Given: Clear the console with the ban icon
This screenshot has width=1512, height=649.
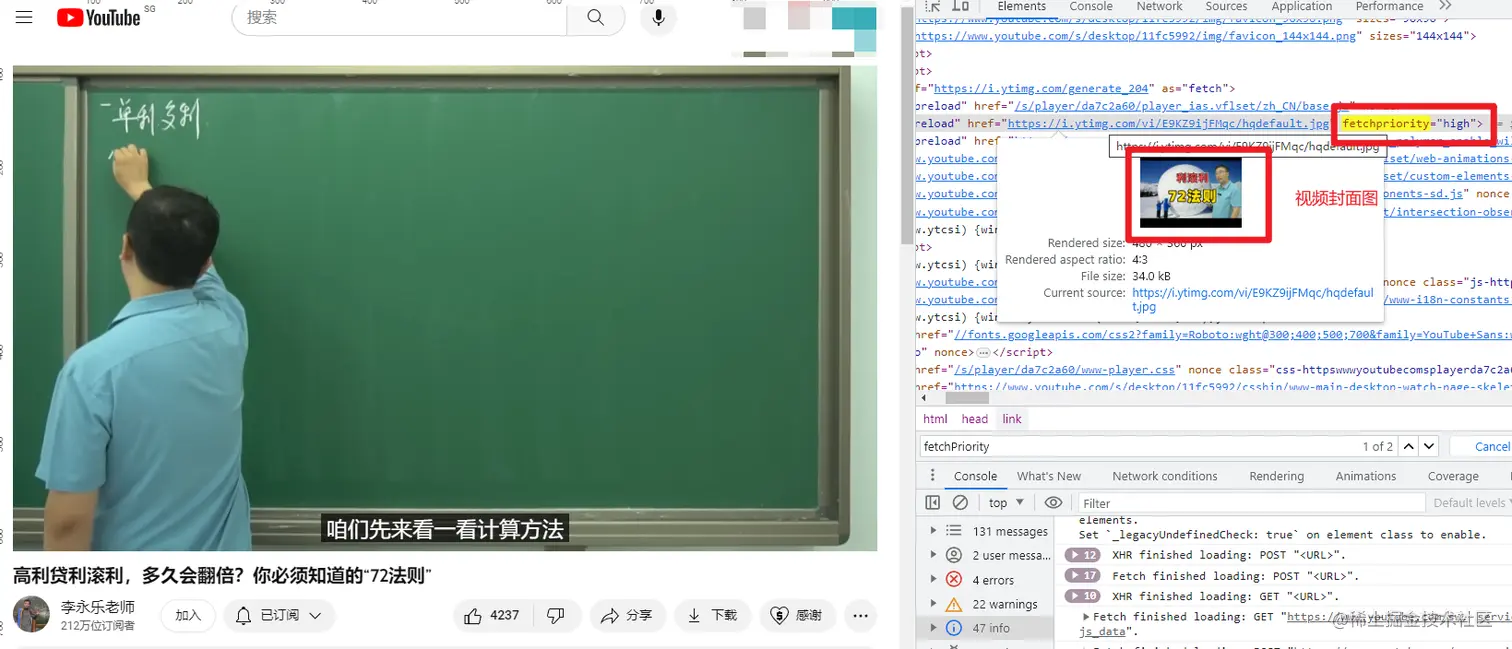Looking at the screenshot, I should (960, 503).
